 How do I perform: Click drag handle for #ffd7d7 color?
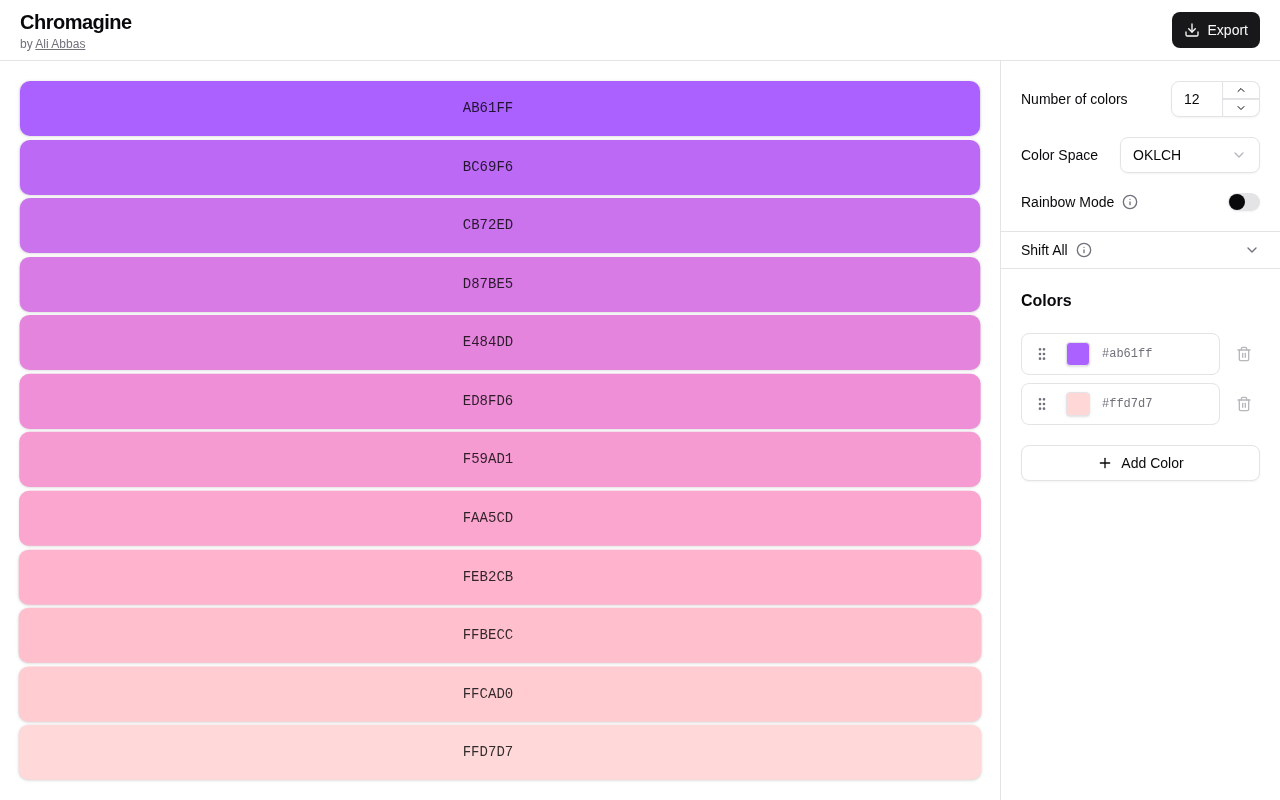tap(1042, 404)
